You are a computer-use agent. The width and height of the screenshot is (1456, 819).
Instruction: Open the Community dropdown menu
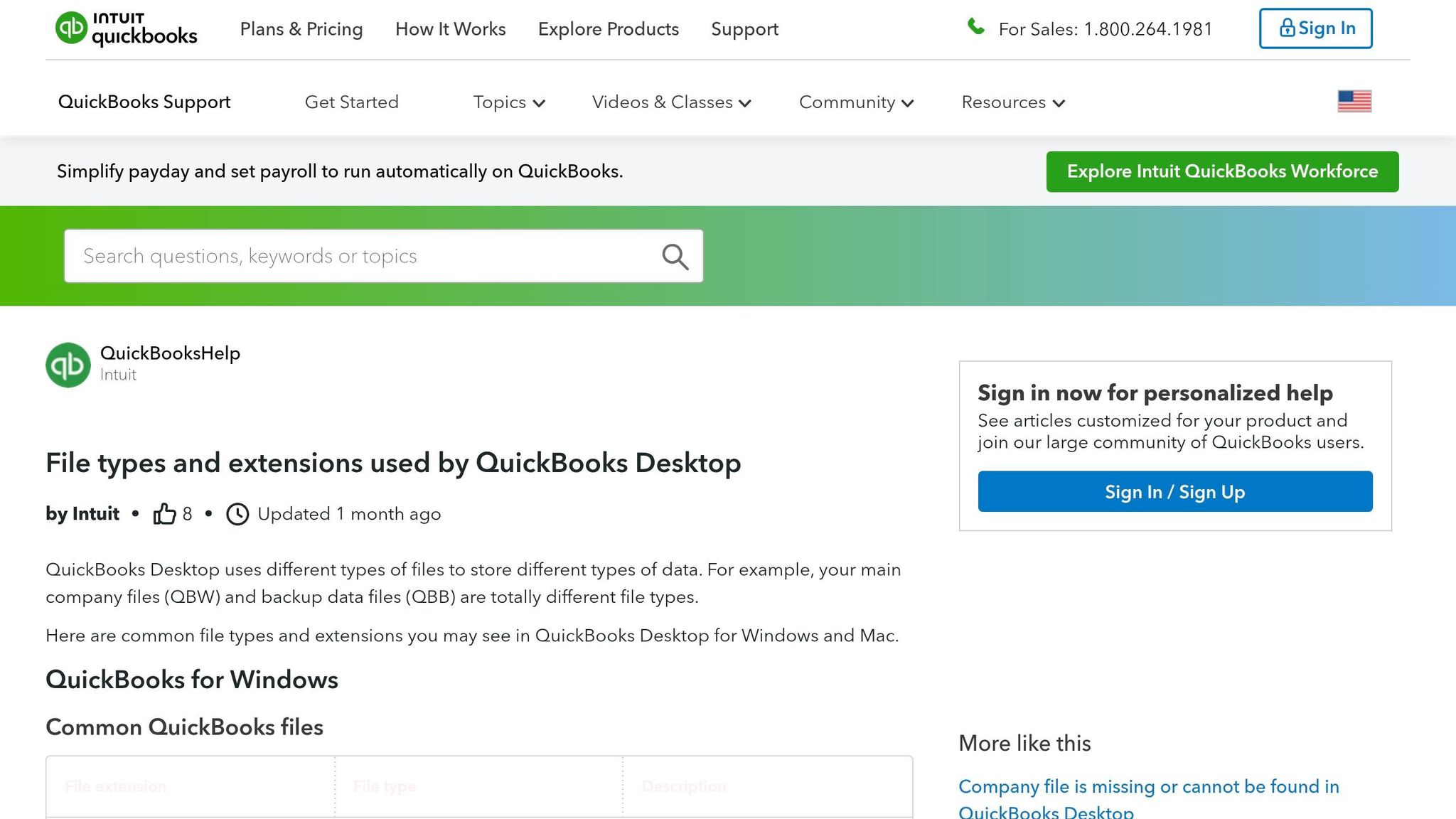(856, 102)
